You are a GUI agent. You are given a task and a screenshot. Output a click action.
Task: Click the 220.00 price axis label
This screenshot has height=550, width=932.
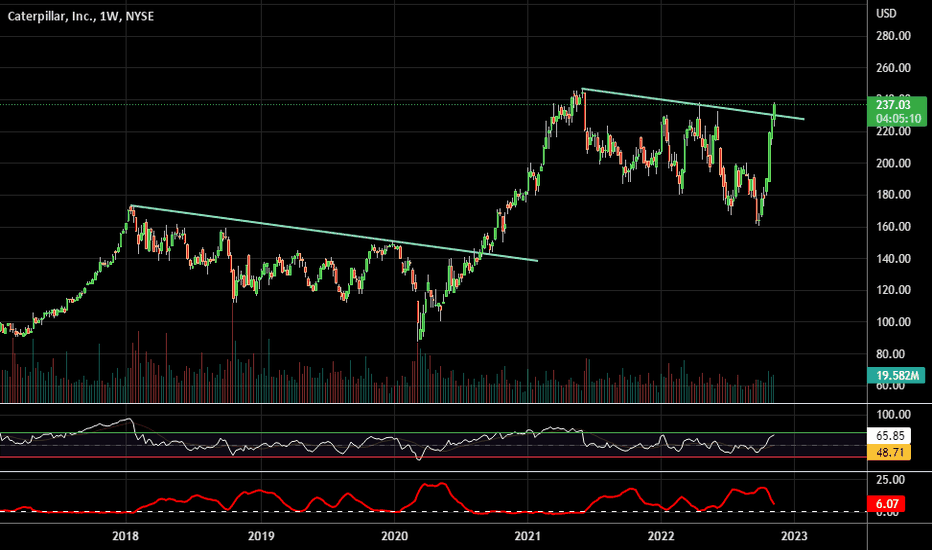(x=893, y=131)
